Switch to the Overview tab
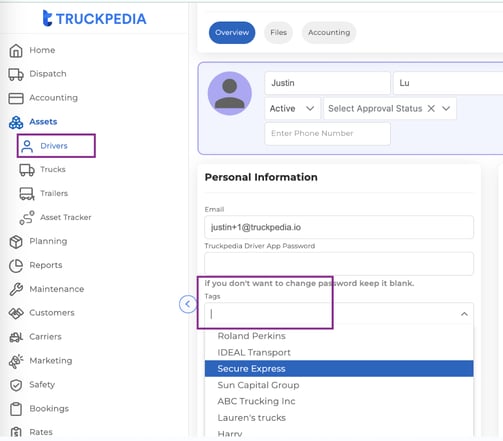The image size is (503, 441). (232, 32)
